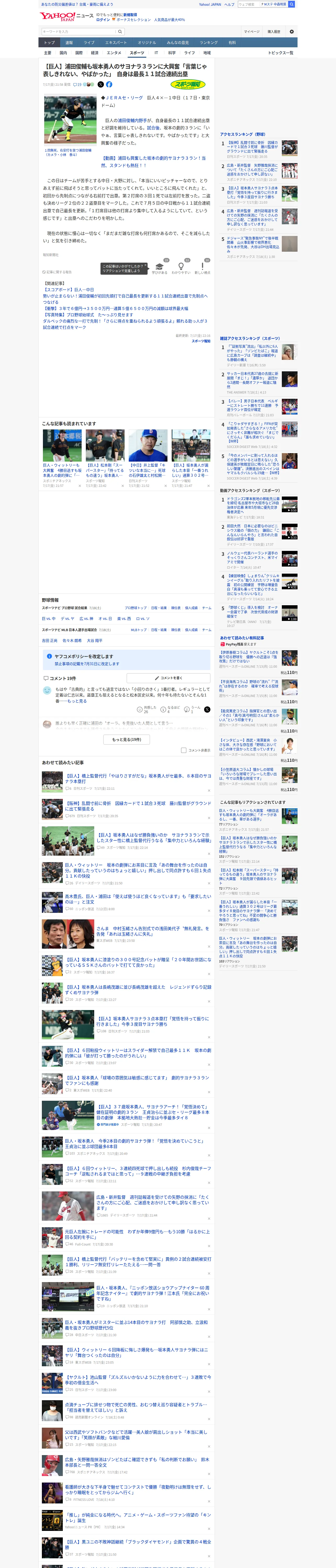336x1568 pixels.
Task: Open the 楽 vs. 西 game result
Action: pyautogui.click(x=124, y=618)
